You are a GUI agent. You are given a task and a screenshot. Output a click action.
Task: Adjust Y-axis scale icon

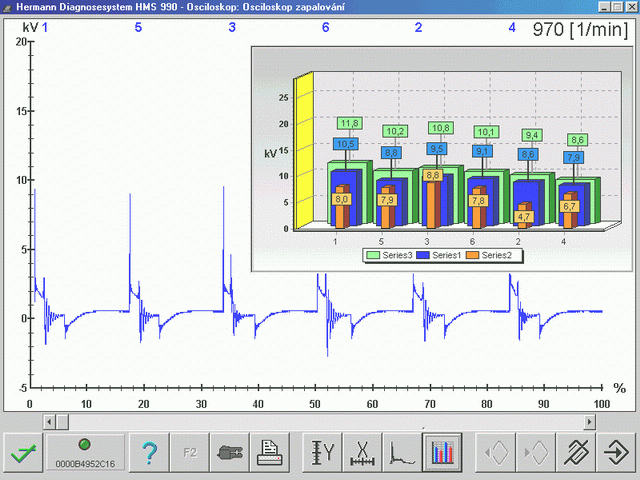(x=322, y=453)
